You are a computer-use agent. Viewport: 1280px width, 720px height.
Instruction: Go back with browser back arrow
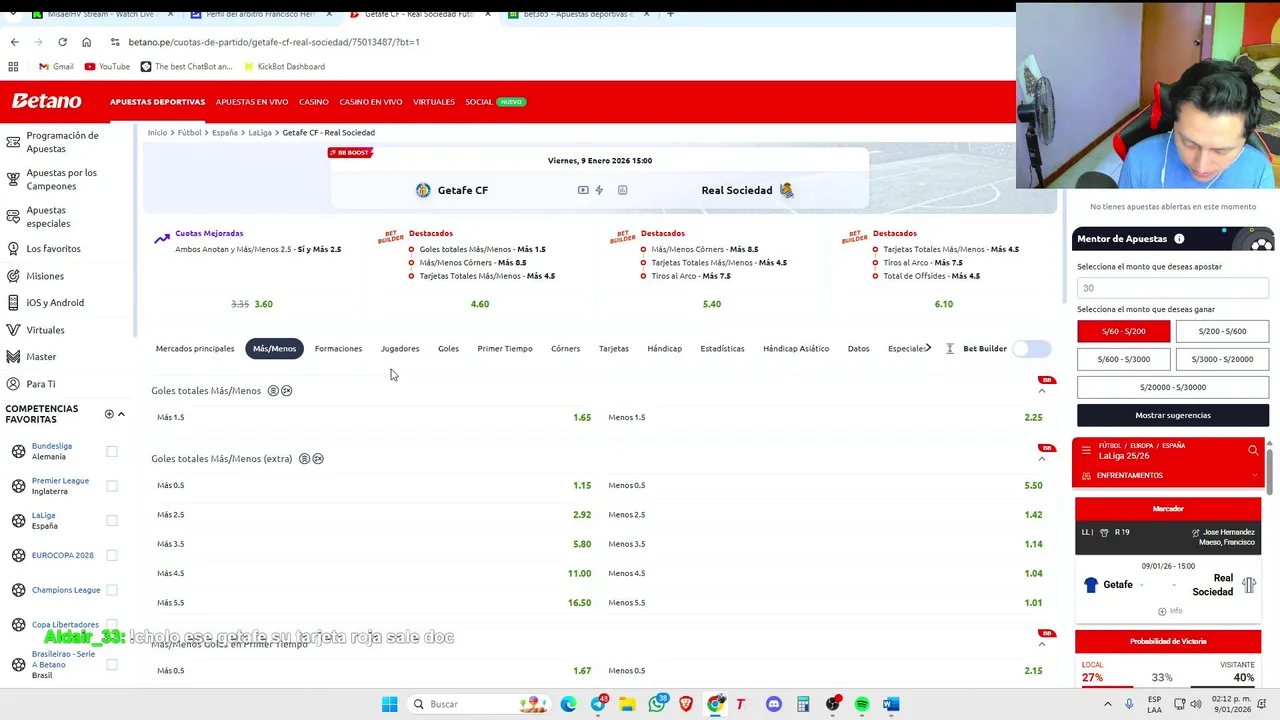(x=14, y=42)
